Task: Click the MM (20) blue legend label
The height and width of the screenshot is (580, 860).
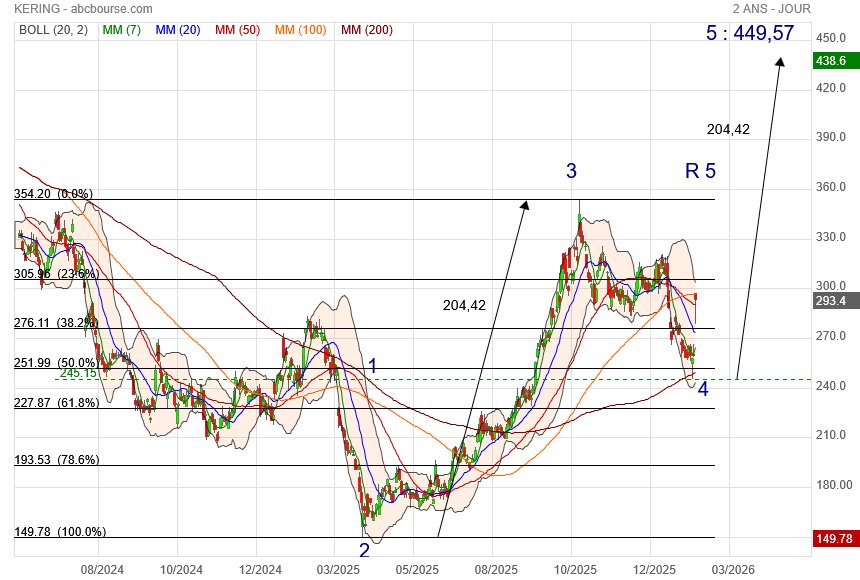Action: pos(178,30)
